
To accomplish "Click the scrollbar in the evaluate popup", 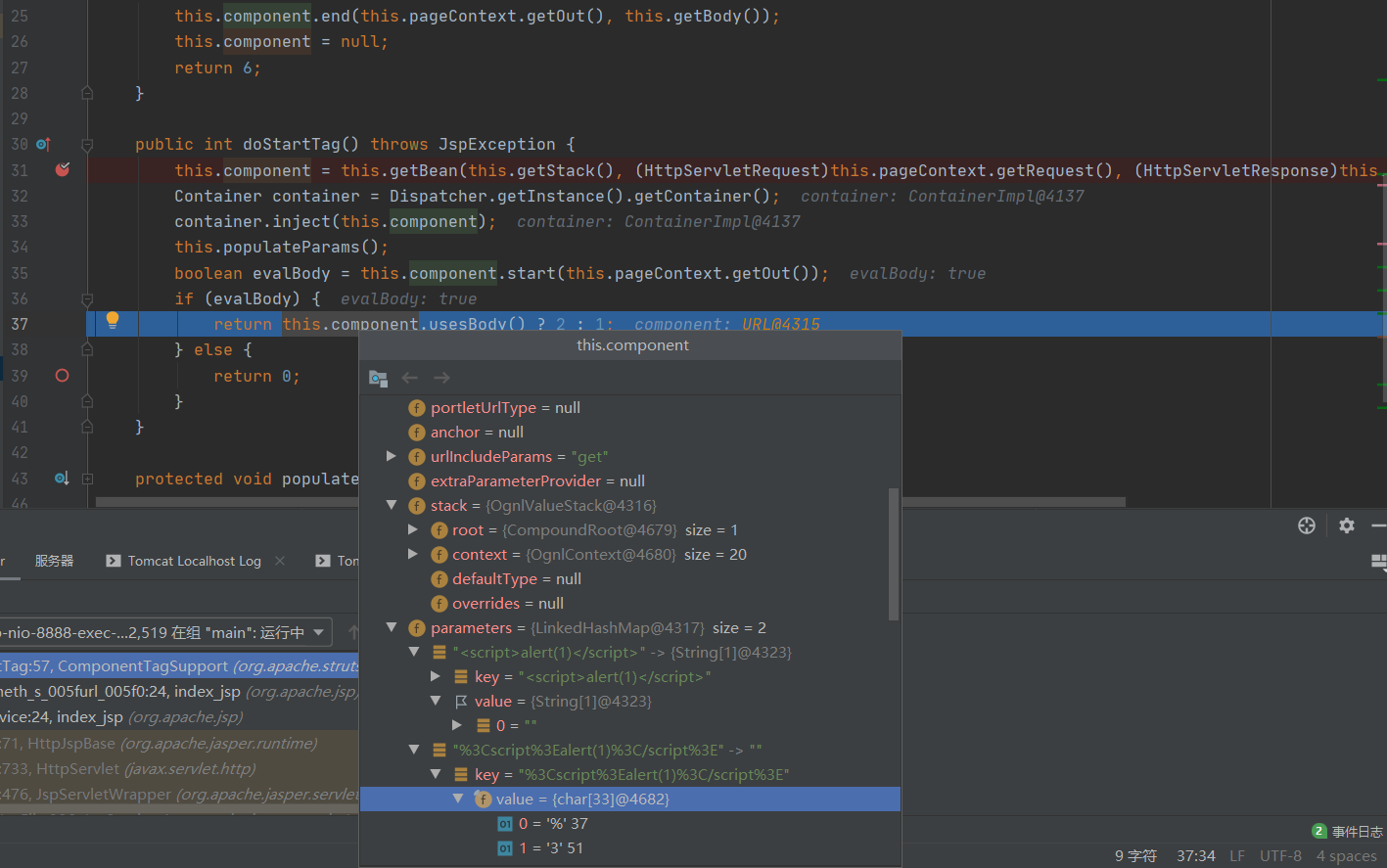I will pos(893,554).
